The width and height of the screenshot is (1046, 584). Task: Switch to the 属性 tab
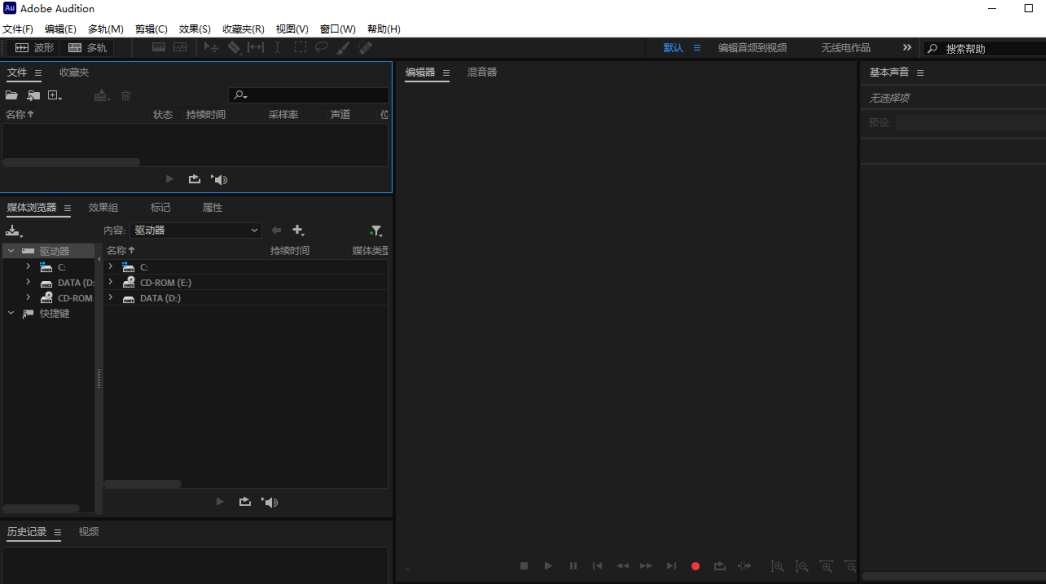coord(212,208)
